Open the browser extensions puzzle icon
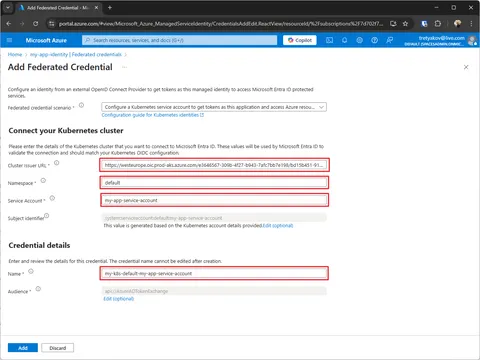This screenshot has width=480, height=360. pos(438,24)
